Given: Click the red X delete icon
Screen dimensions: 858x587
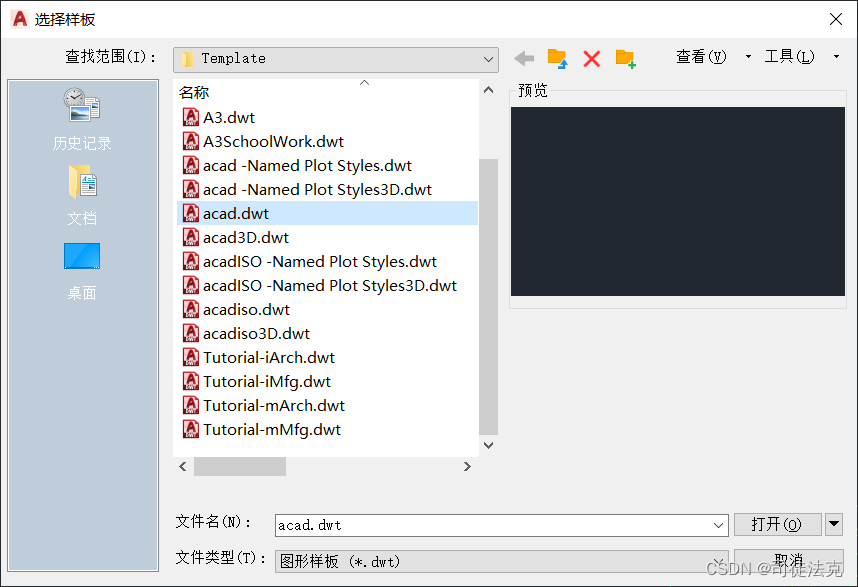Looking at the screenshot, I should 592,59.
